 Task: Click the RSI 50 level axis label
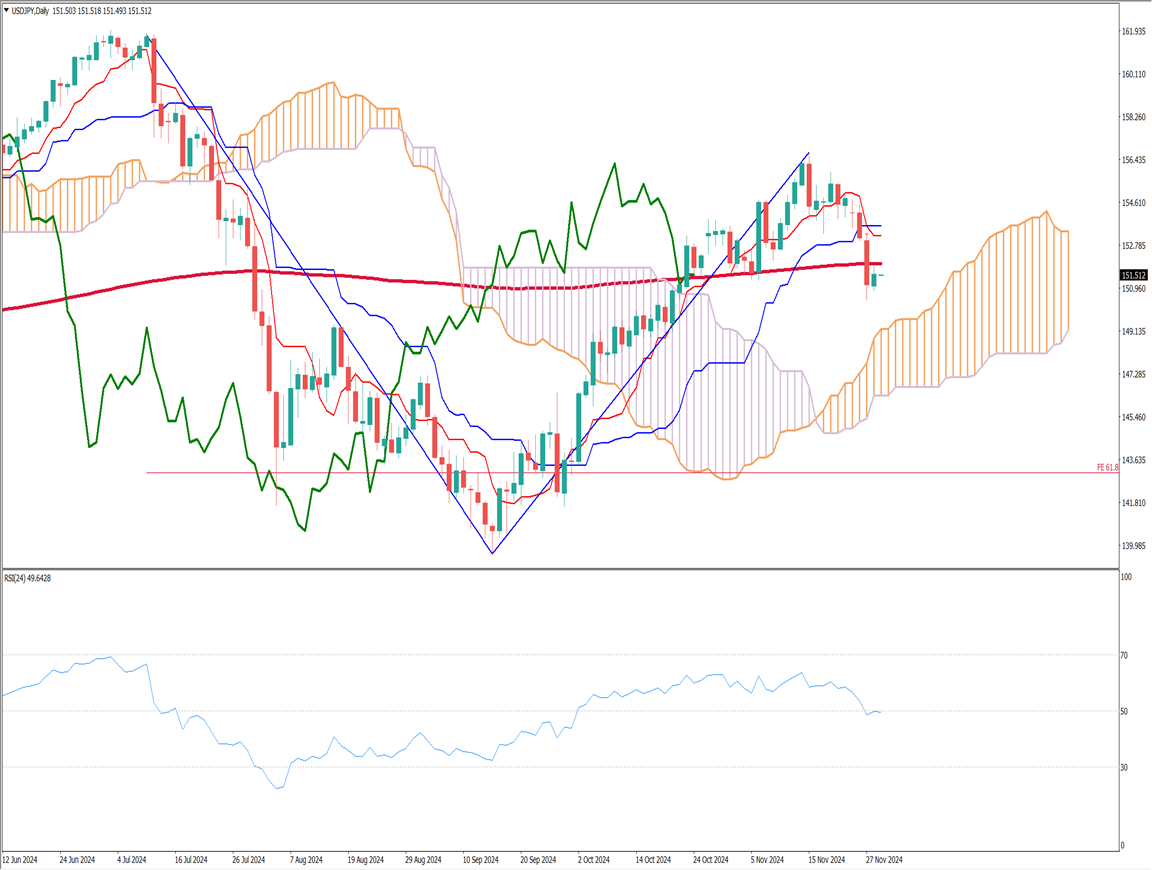tap(1126, 711)
